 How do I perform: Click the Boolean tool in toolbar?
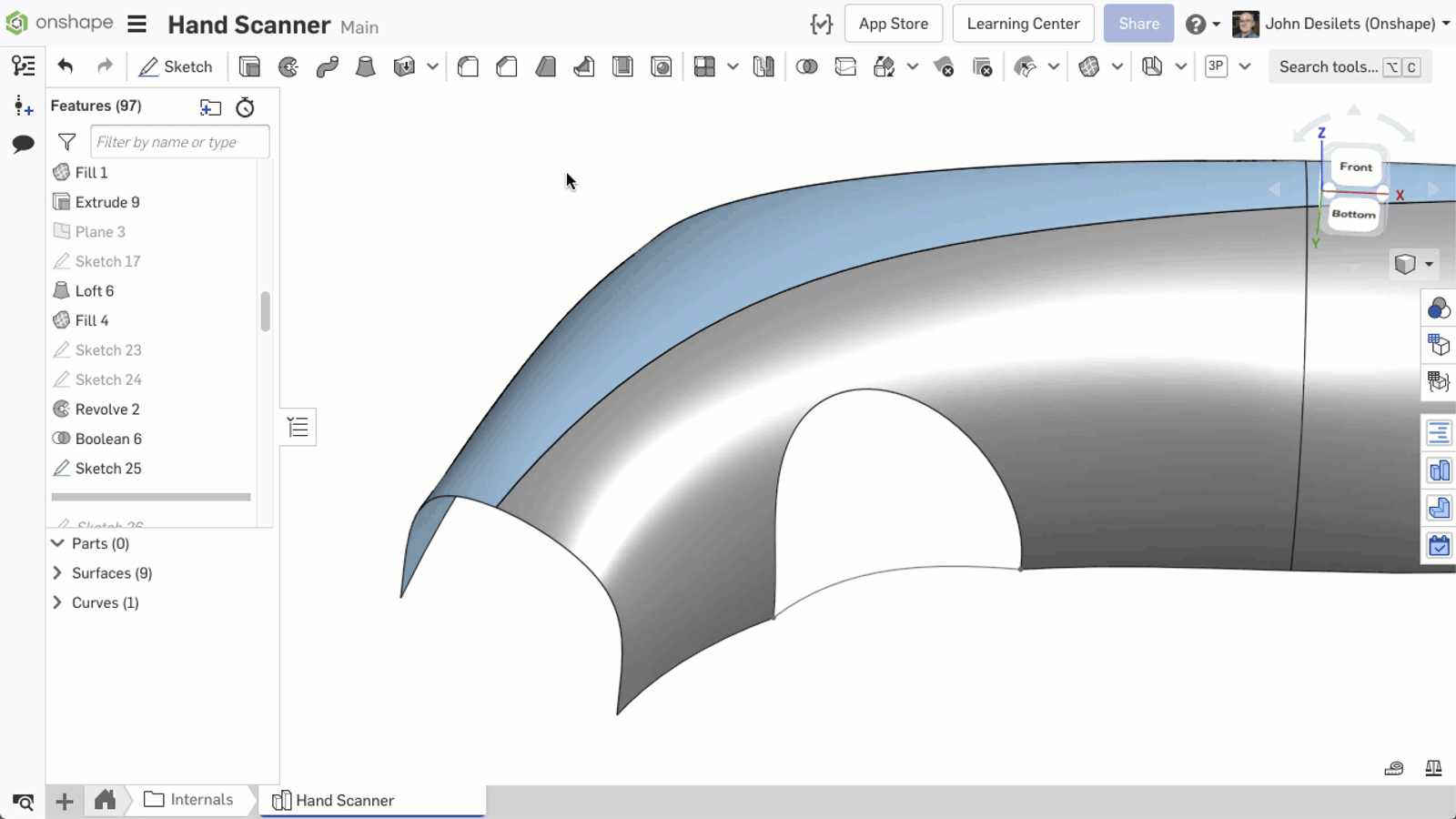pos(806,66)
